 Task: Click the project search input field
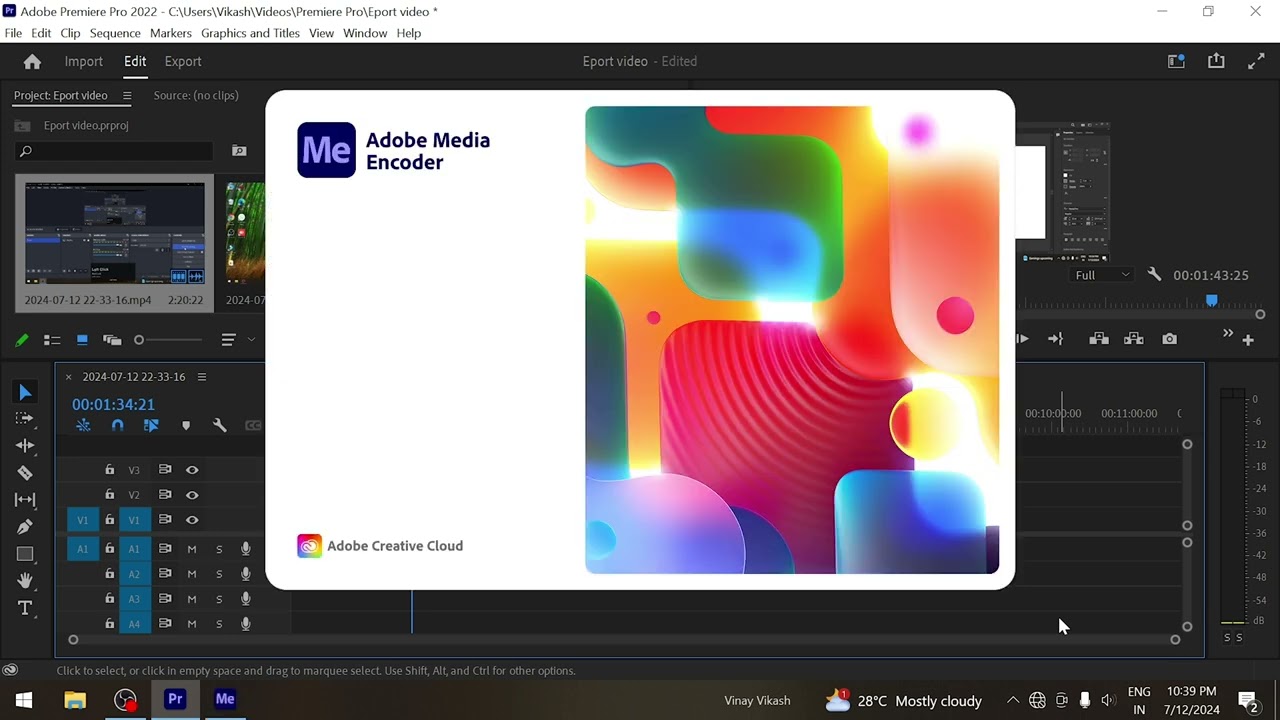coord(114,151)
